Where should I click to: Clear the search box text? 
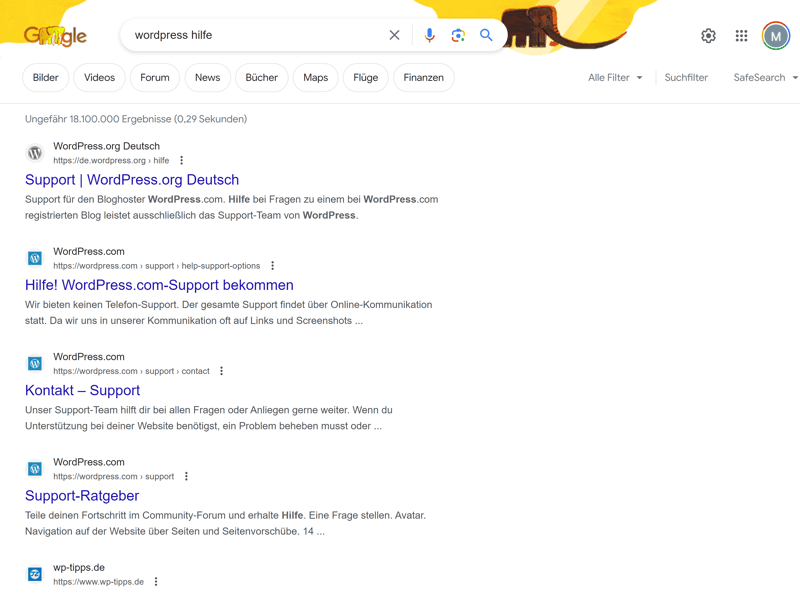point(394,35)
